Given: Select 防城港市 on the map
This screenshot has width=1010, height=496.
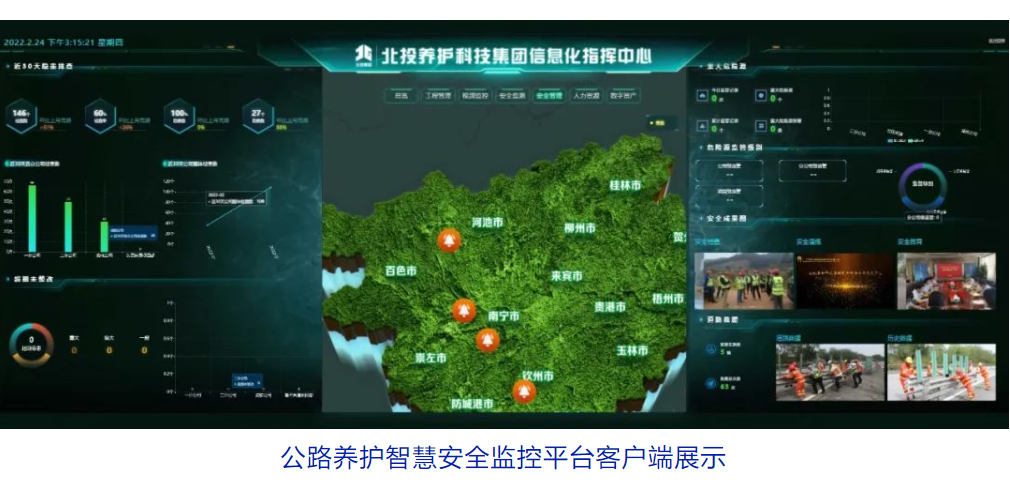Looking at the screenshot, I should [x=472, y=404].
